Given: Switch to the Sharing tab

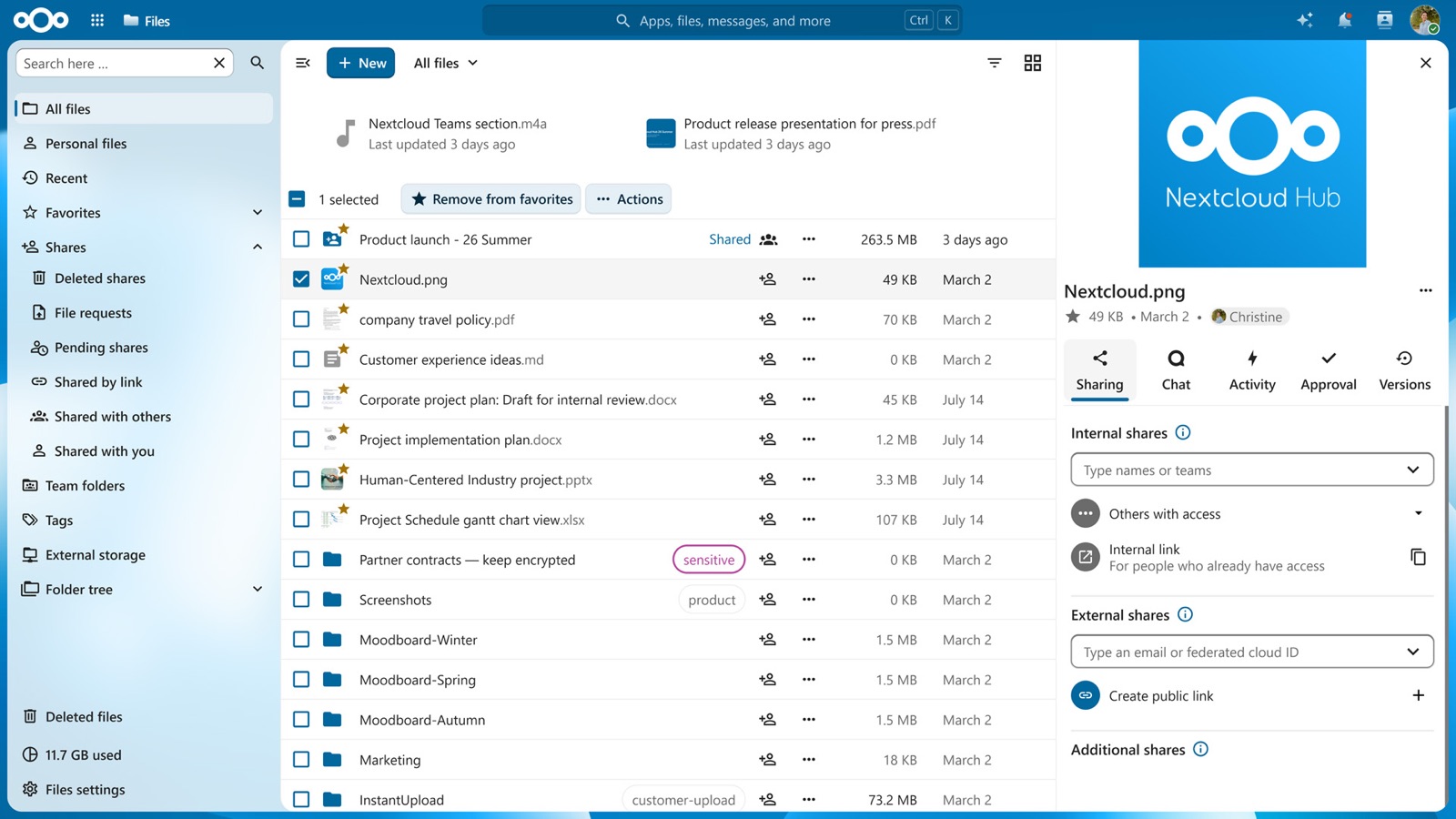Looking at the screenshot, I should 1099,370.
